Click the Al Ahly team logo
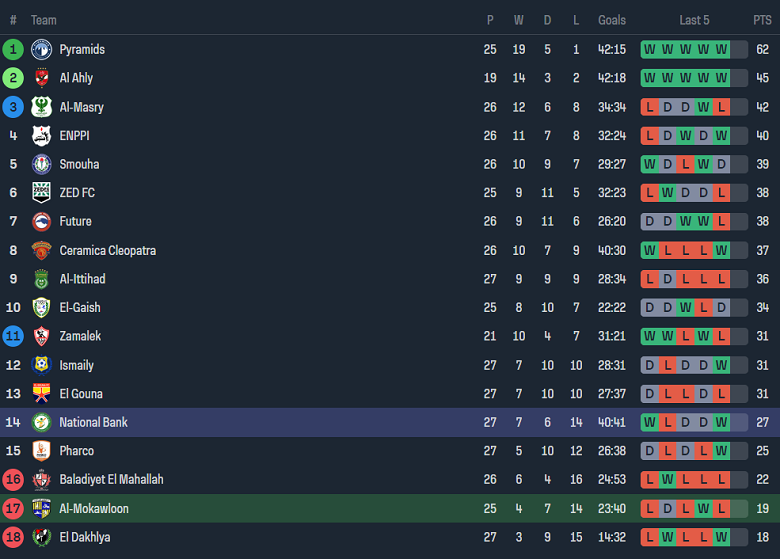This screenshot has width=780, height=559. click(x=41, y=78)
